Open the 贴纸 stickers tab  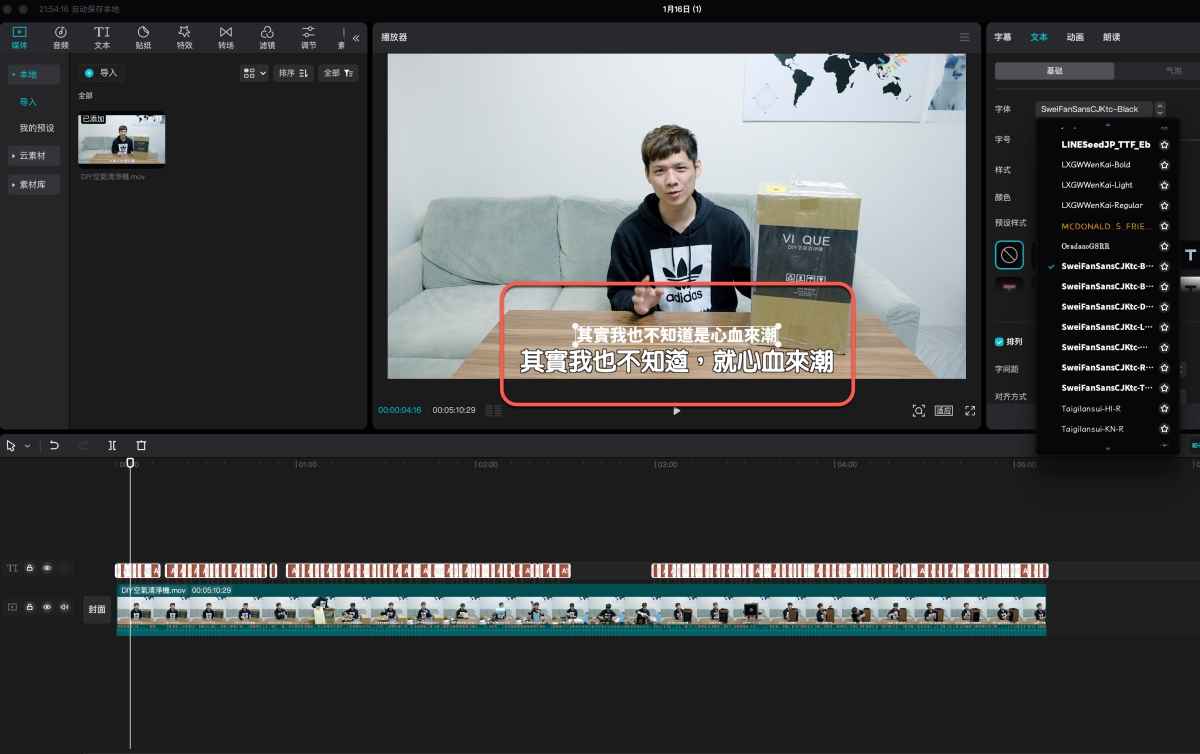point(143,38)
